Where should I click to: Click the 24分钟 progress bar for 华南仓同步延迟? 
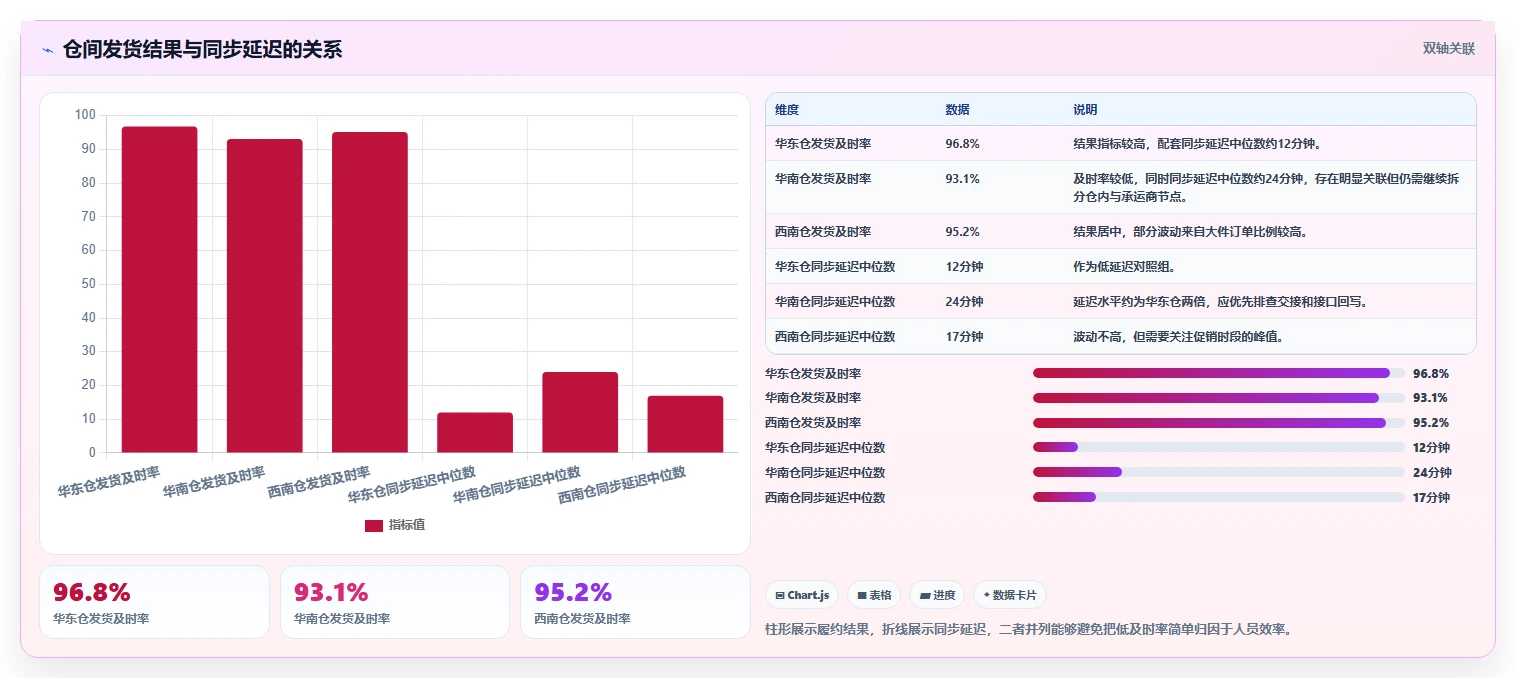click(1218, 472)
